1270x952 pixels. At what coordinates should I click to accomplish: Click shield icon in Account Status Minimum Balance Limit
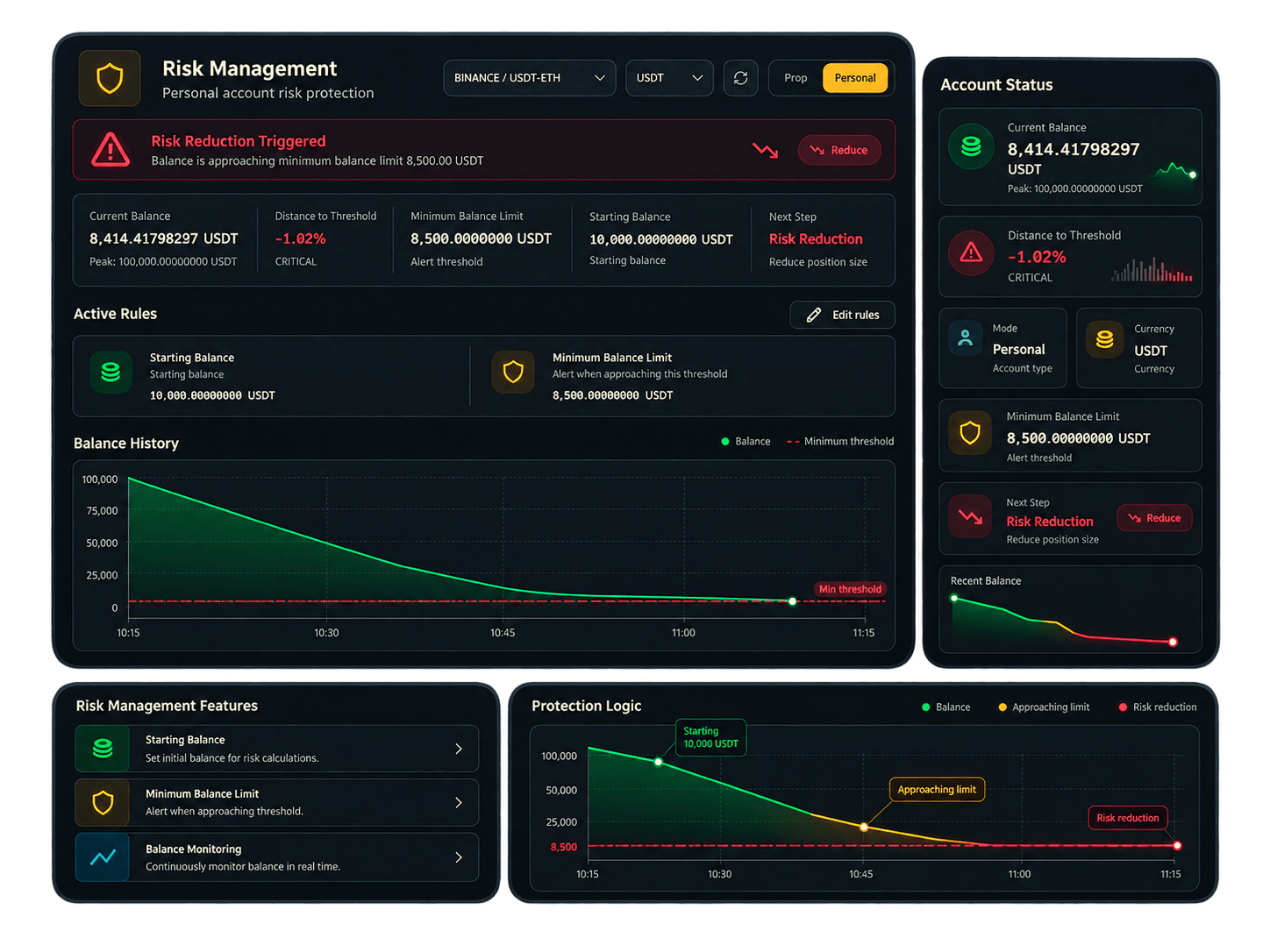point(970,433)
